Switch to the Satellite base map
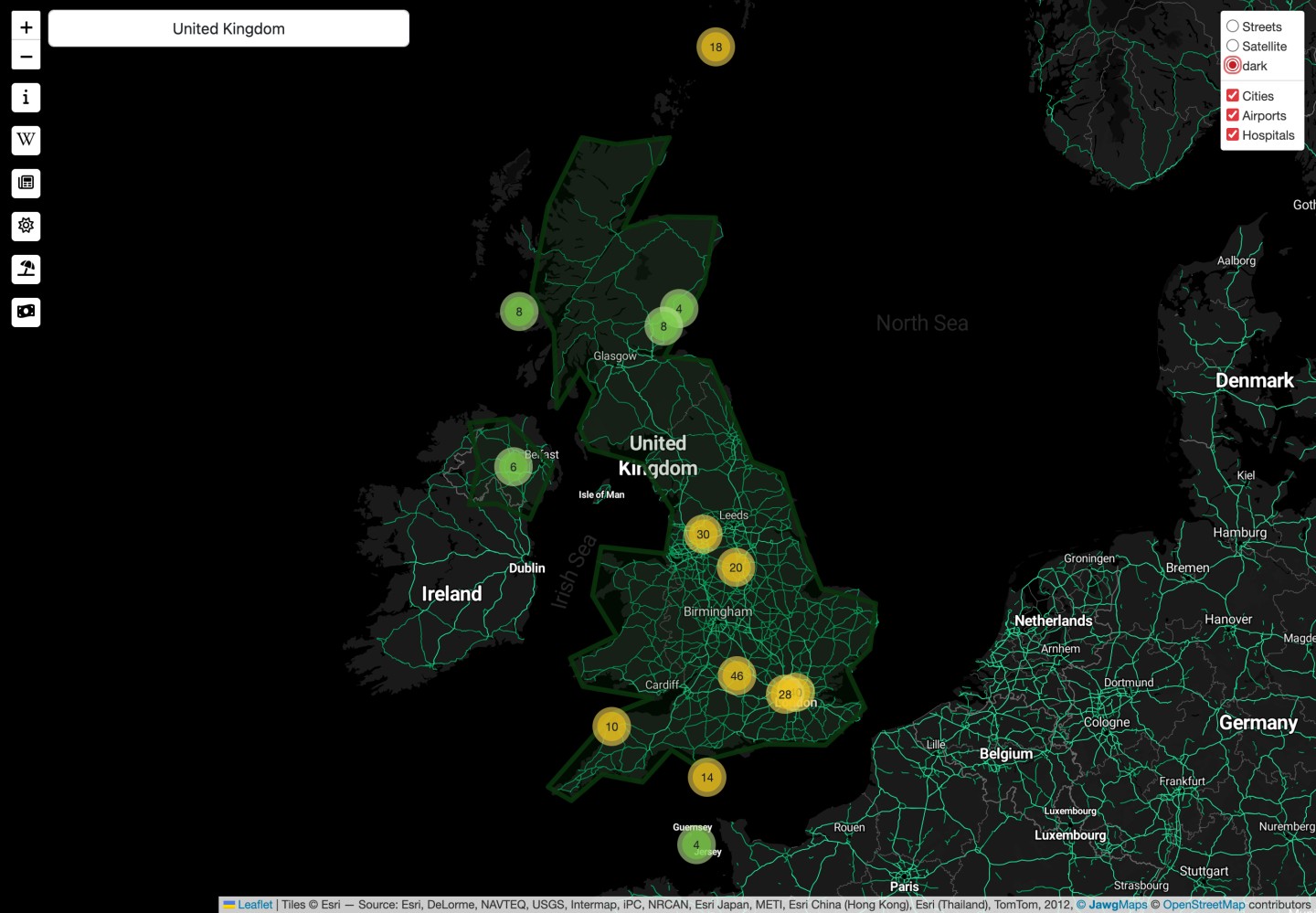 point(1233,46)
